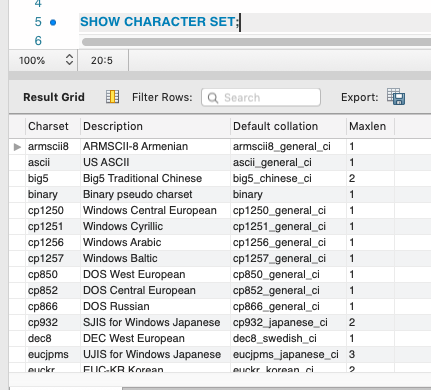This screenshot has width=431, height=390.
Task: Select the binary collation cell
Action: tap(288, 194)
